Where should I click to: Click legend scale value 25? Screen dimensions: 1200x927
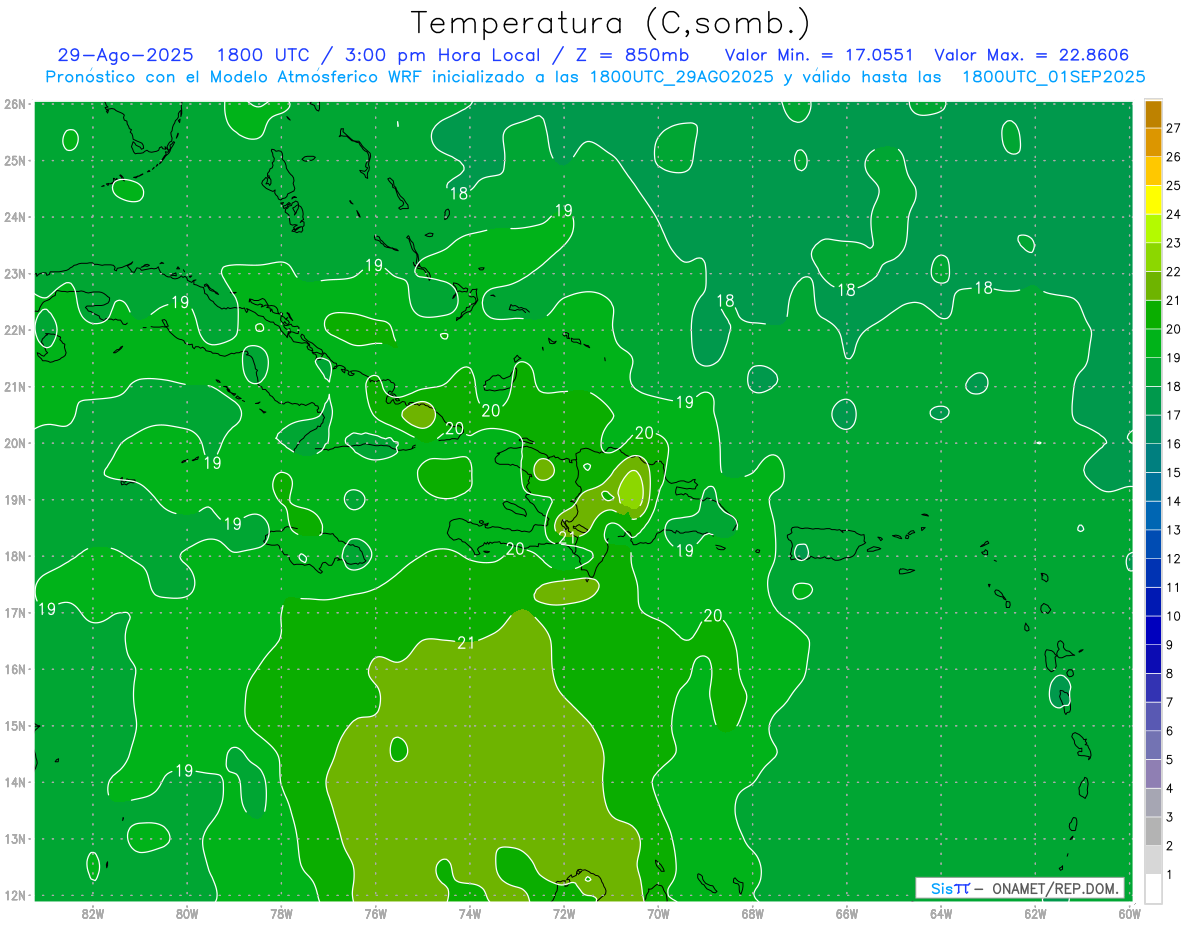[x=1173, y=186]
